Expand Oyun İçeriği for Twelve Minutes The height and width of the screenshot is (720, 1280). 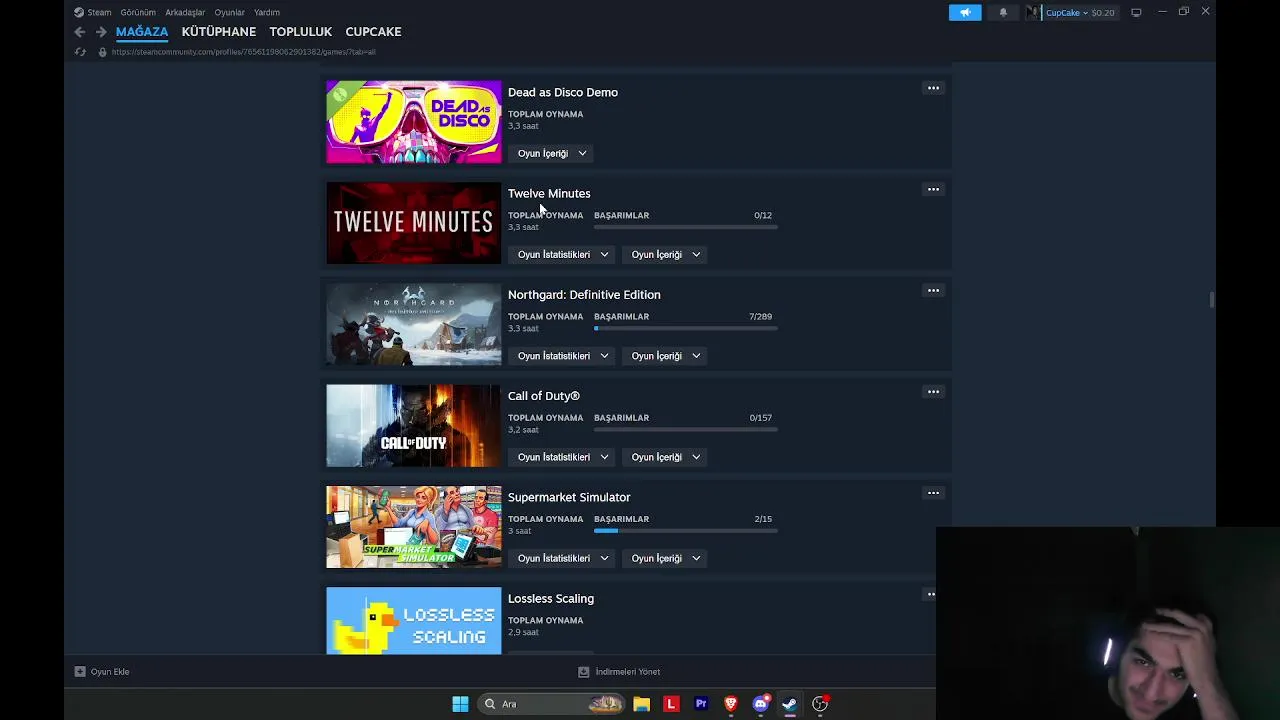click(x=666, y=254)
